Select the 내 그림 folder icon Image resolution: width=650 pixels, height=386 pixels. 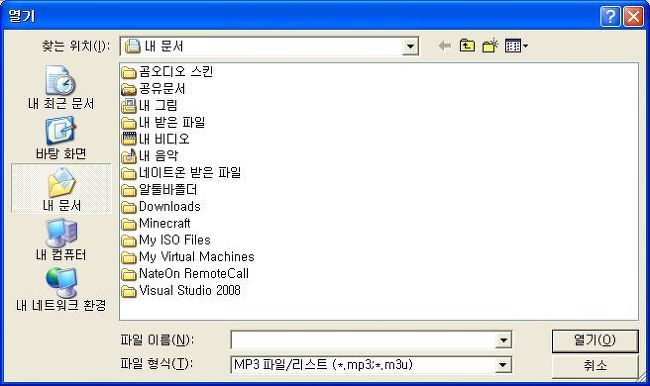[x=129, y=106]
